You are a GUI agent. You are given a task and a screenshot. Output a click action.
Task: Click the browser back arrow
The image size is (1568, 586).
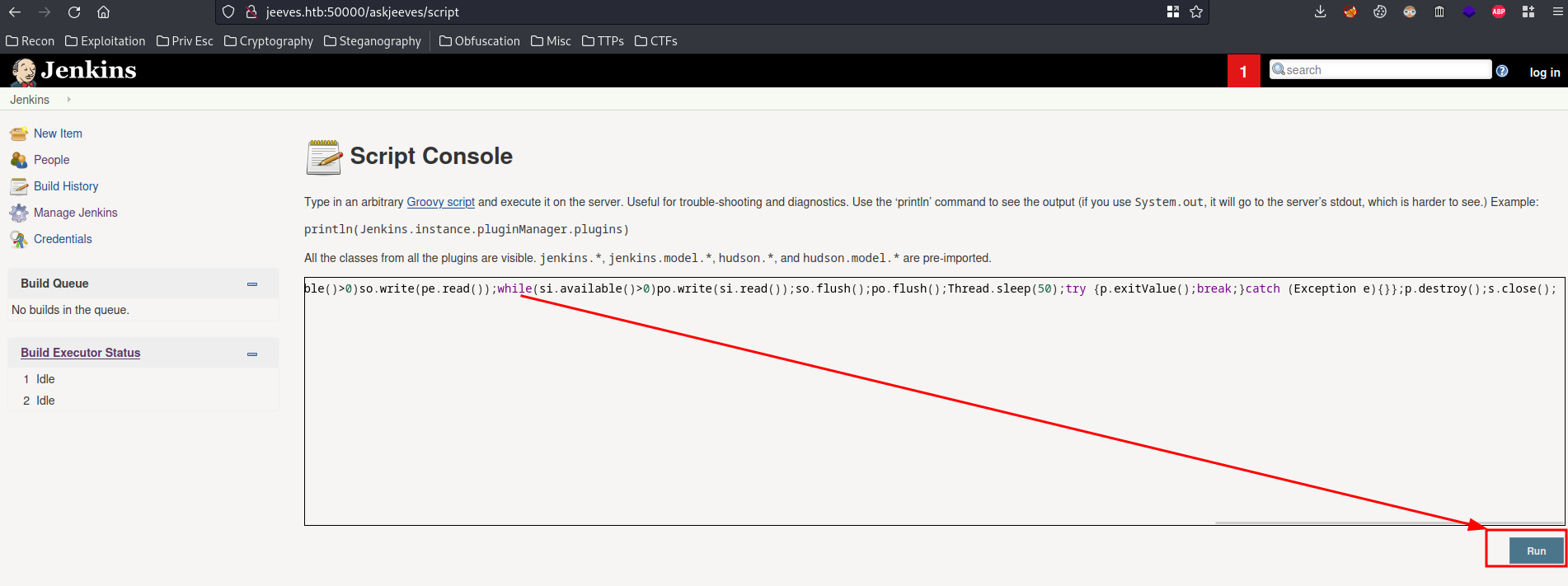click(15, 12)
